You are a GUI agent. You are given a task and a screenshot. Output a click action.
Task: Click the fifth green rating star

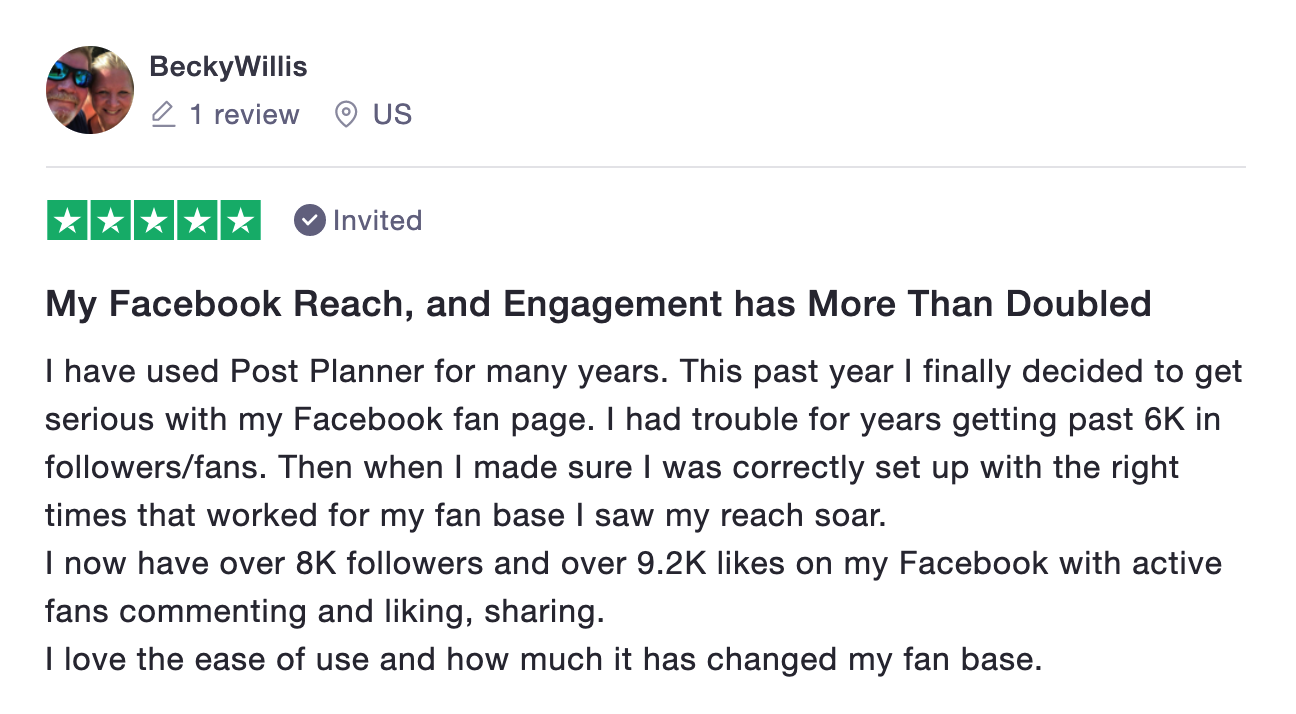coord(240,221)
